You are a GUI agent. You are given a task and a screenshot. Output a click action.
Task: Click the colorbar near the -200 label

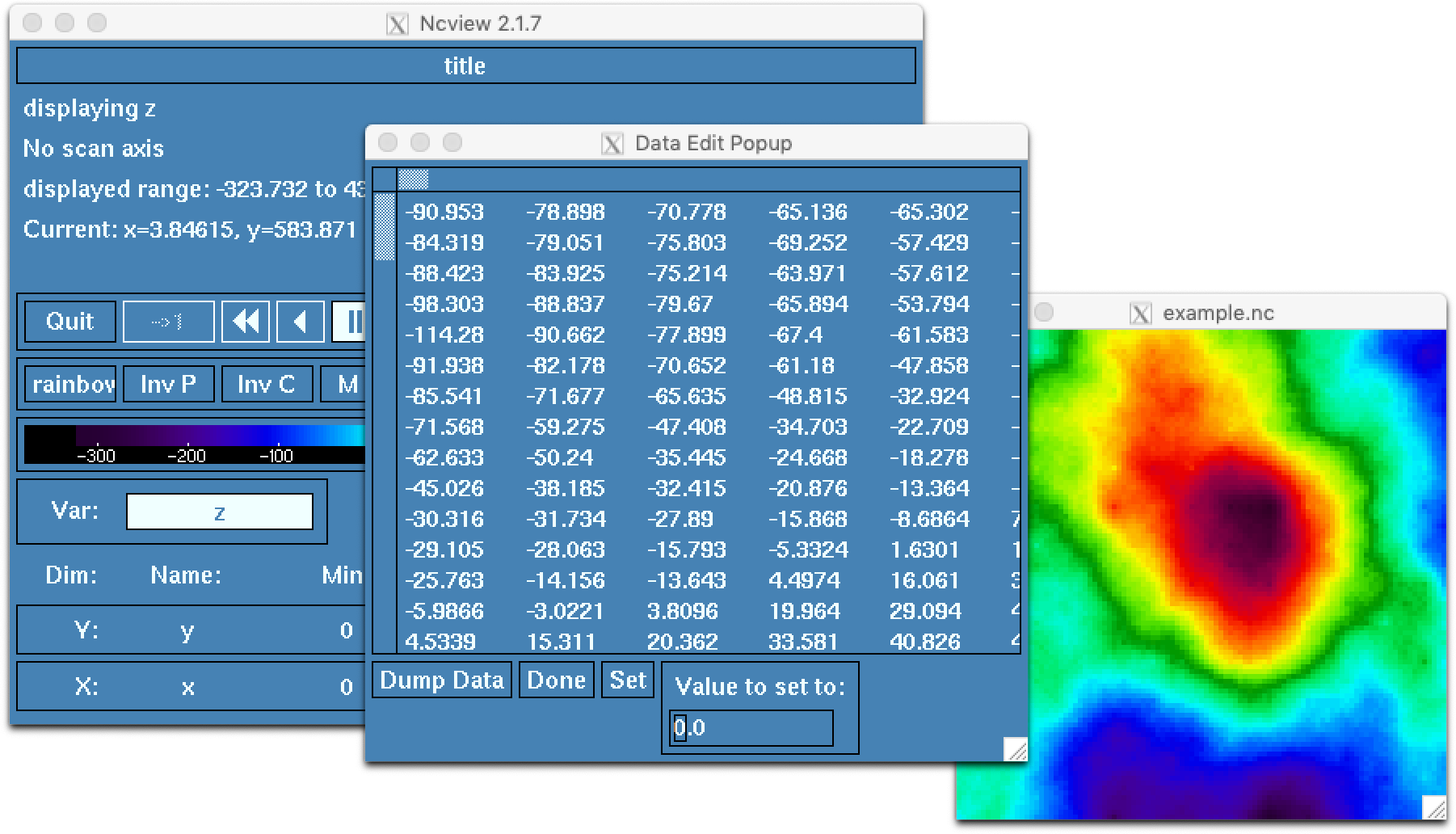[187, 444]
